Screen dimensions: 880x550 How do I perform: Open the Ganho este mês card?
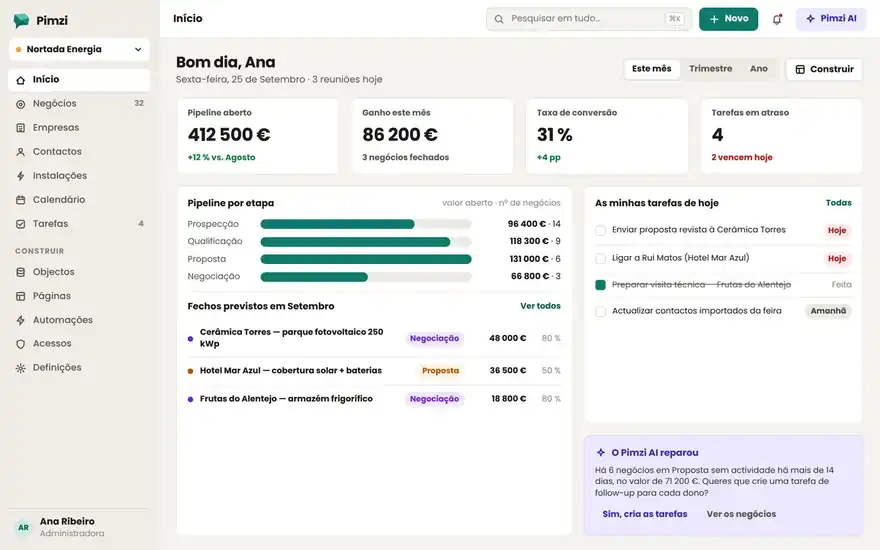[x=432, y=136]
